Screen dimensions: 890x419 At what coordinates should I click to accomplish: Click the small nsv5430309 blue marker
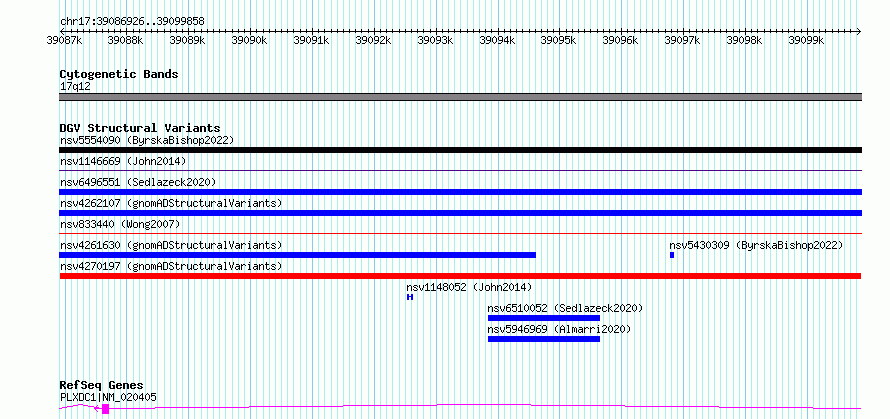point(672,255)
